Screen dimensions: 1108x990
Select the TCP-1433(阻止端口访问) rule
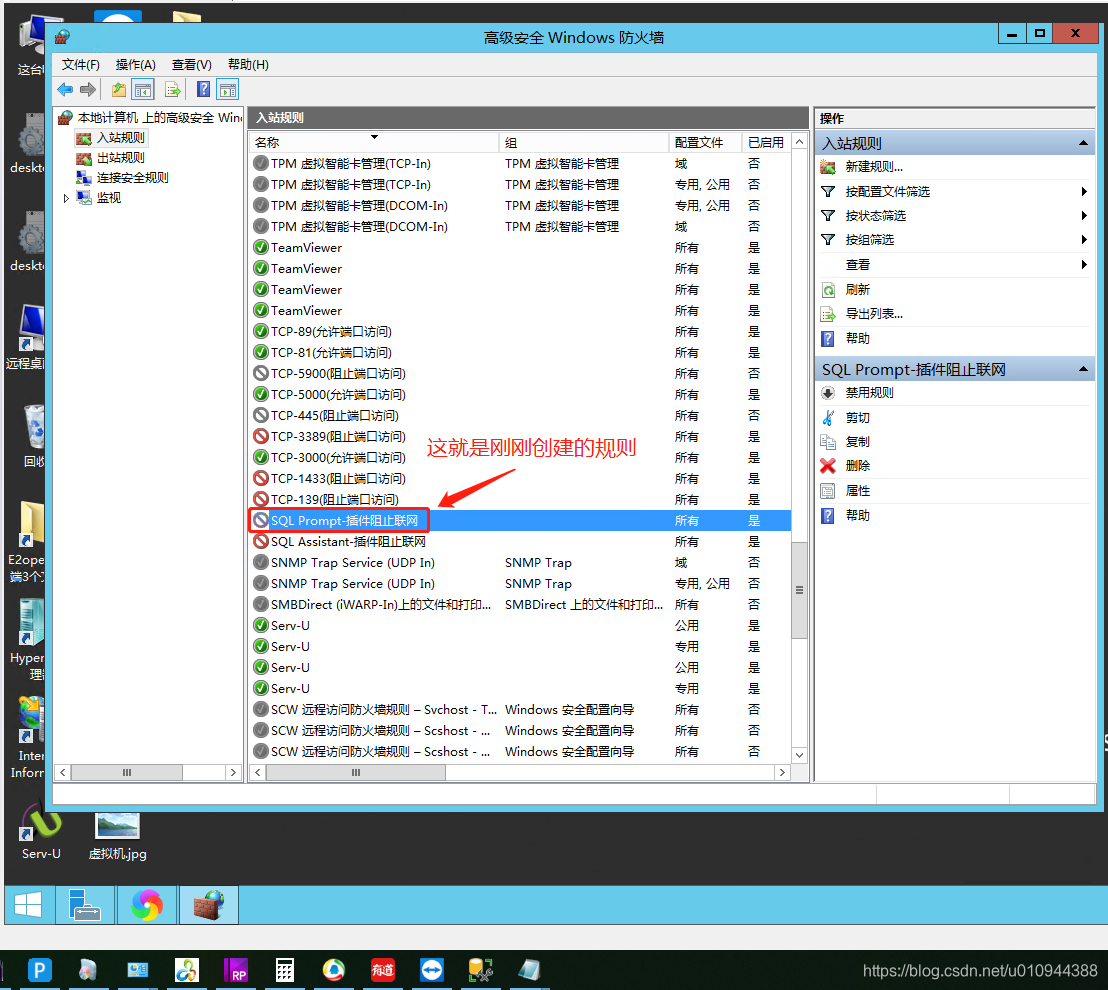tap(521, 479)
